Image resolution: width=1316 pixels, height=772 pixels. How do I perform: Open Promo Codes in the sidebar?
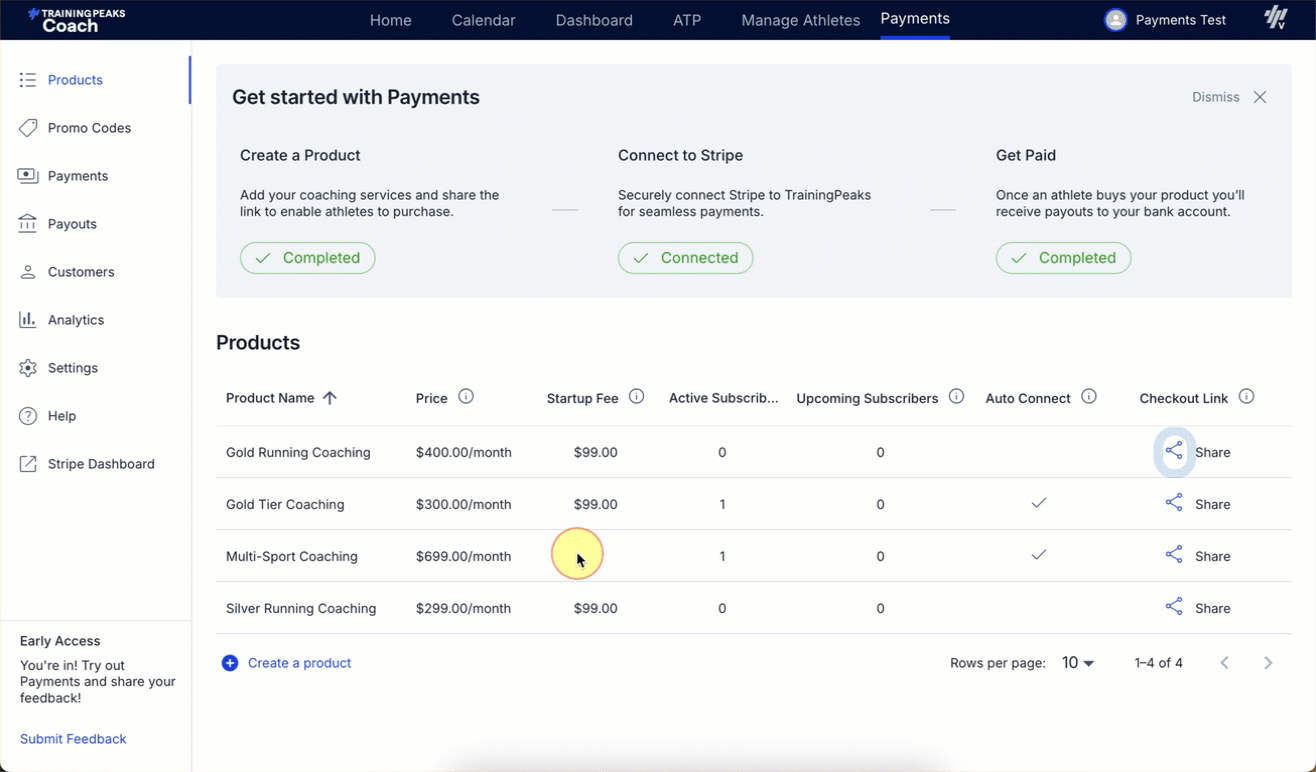pyautogui.click(x=90, y=128)
